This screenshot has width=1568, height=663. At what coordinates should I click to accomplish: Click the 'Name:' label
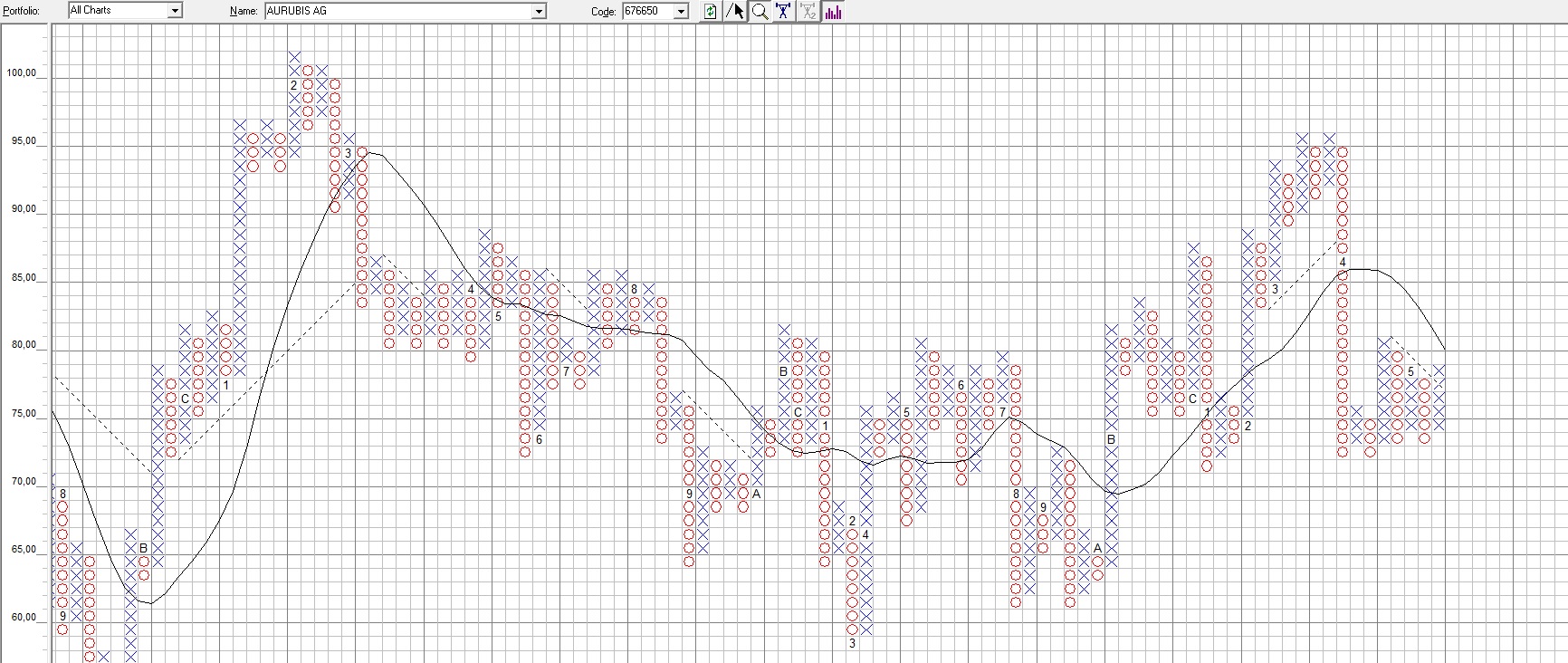click(x=244, y=11)
